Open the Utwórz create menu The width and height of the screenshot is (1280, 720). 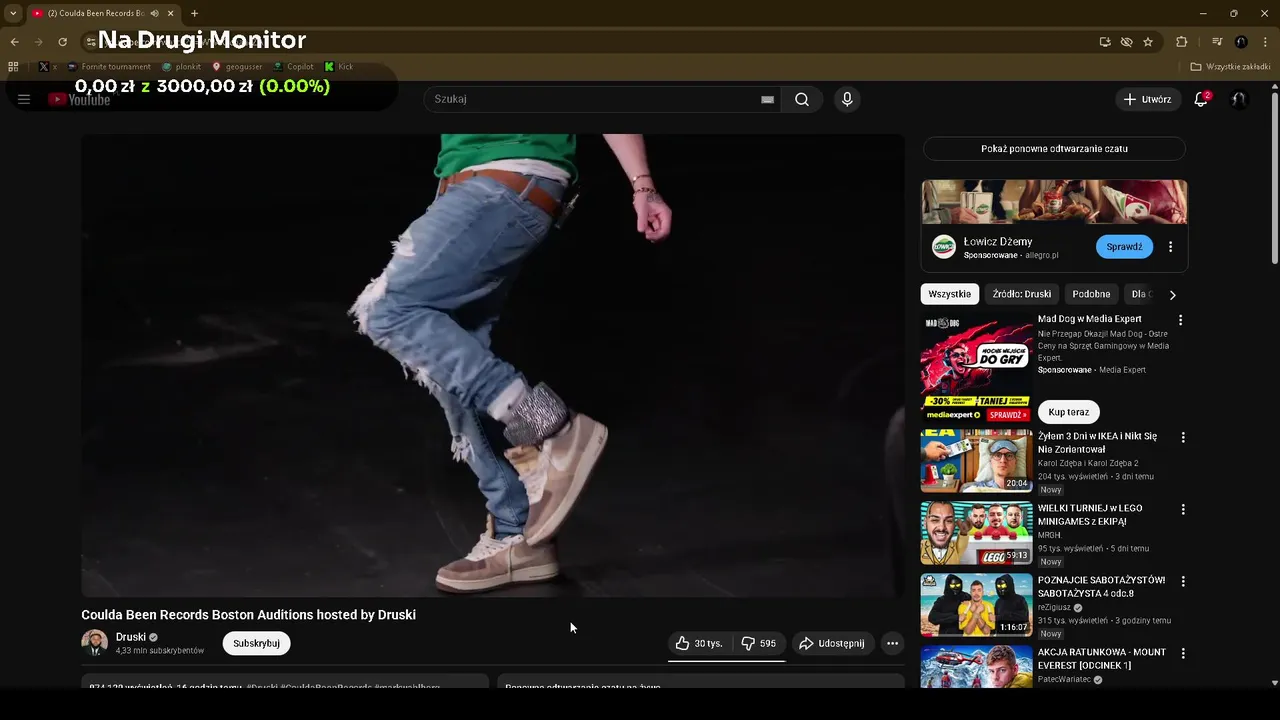[1147, 99]
